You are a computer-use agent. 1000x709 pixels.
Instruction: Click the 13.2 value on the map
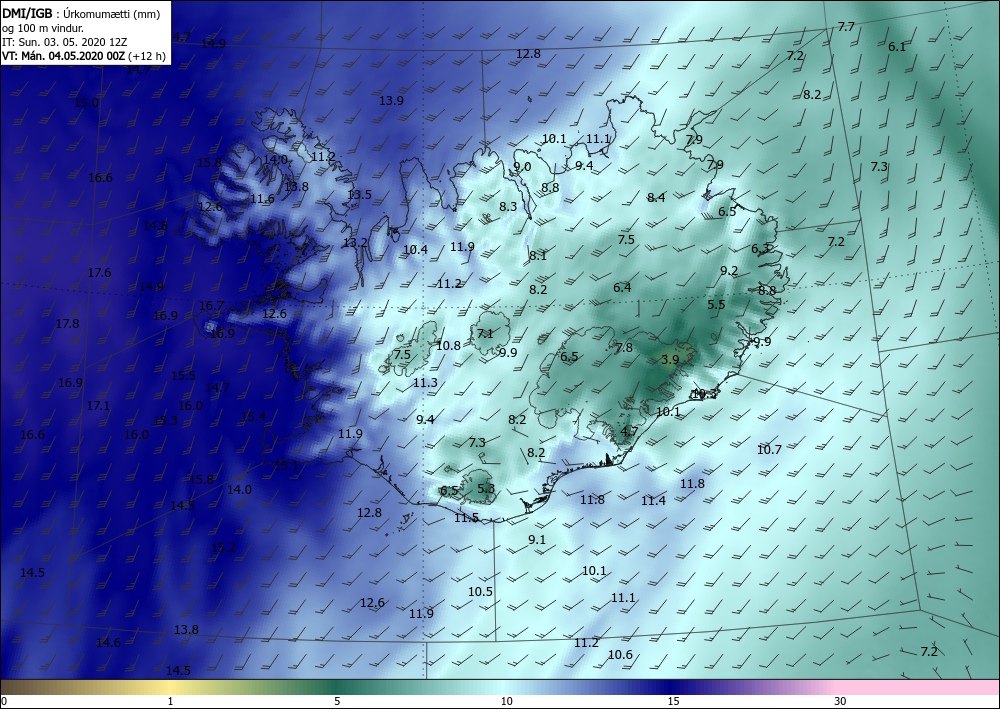click(x=355, y=243)
